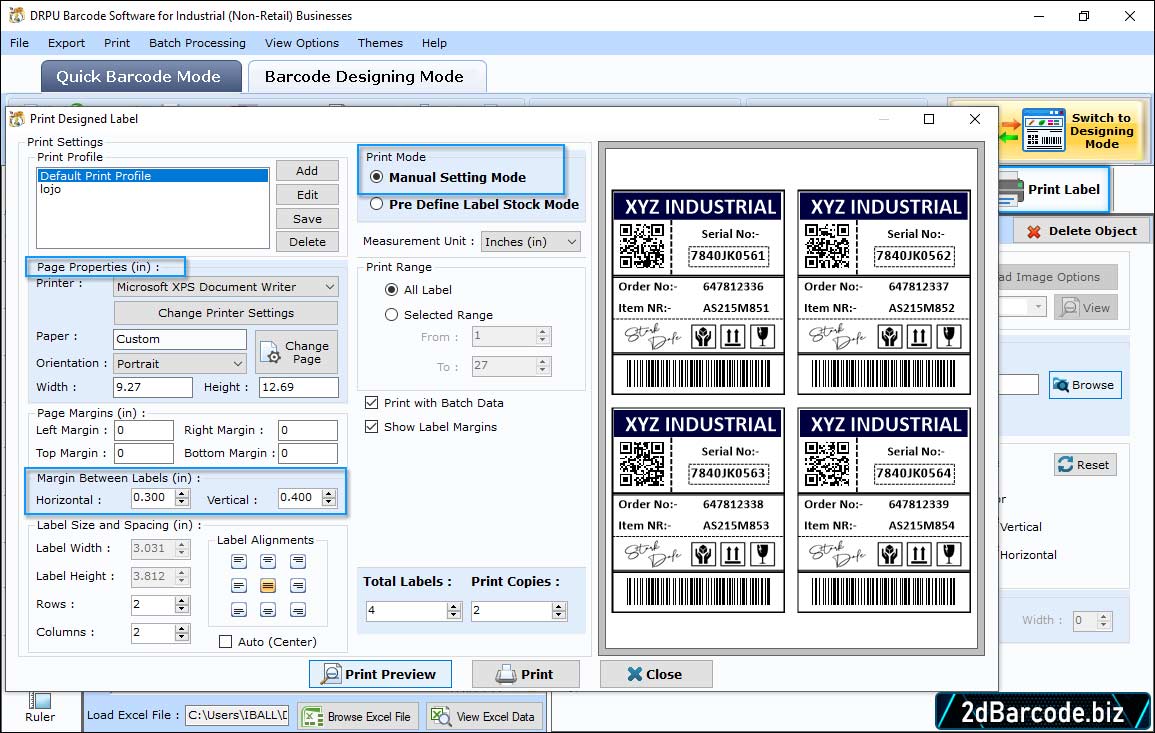This screenshot has height=733, width=1155.
Task: Click the Save print profile button
Action: coord(307,219)
